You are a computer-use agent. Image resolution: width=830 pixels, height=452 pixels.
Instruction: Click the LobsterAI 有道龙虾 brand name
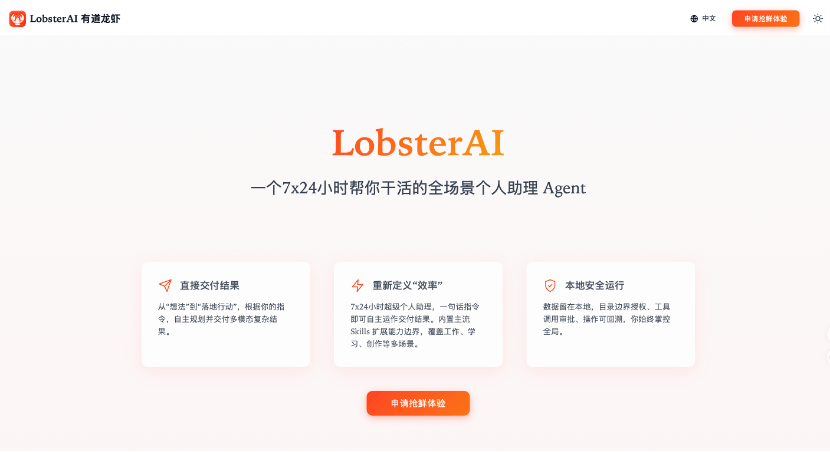pyautogui.click(x=75, y=19)
